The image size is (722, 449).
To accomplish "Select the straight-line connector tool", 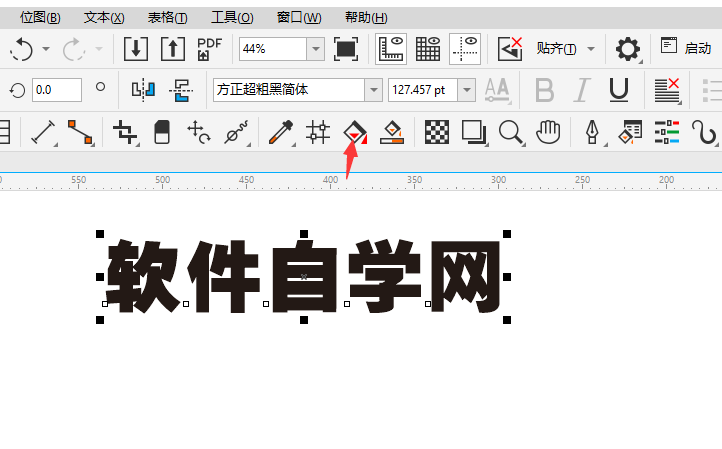I will 80,133.
